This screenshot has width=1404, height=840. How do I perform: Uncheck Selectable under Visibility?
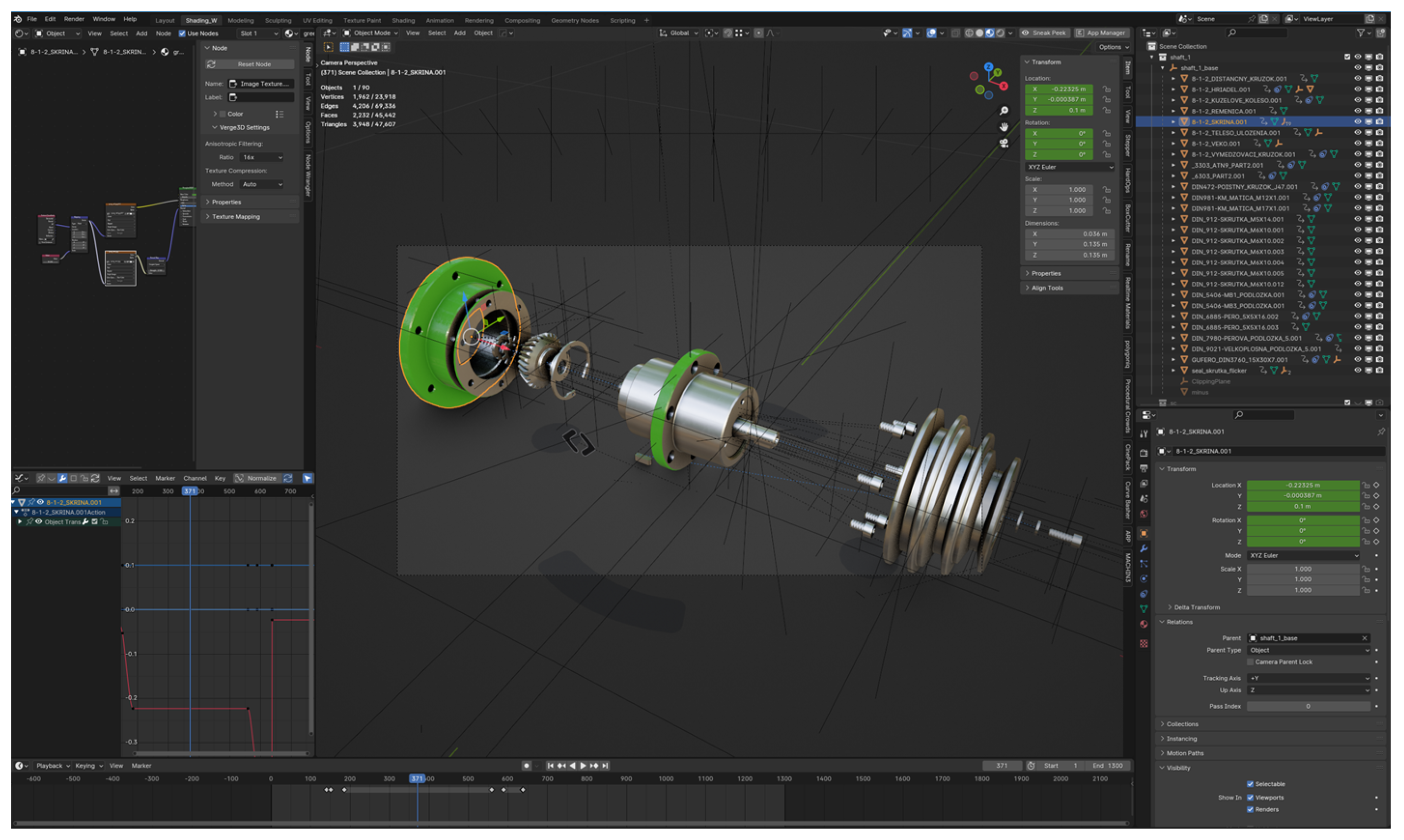pyautogui.click(x=1250, y=784)
